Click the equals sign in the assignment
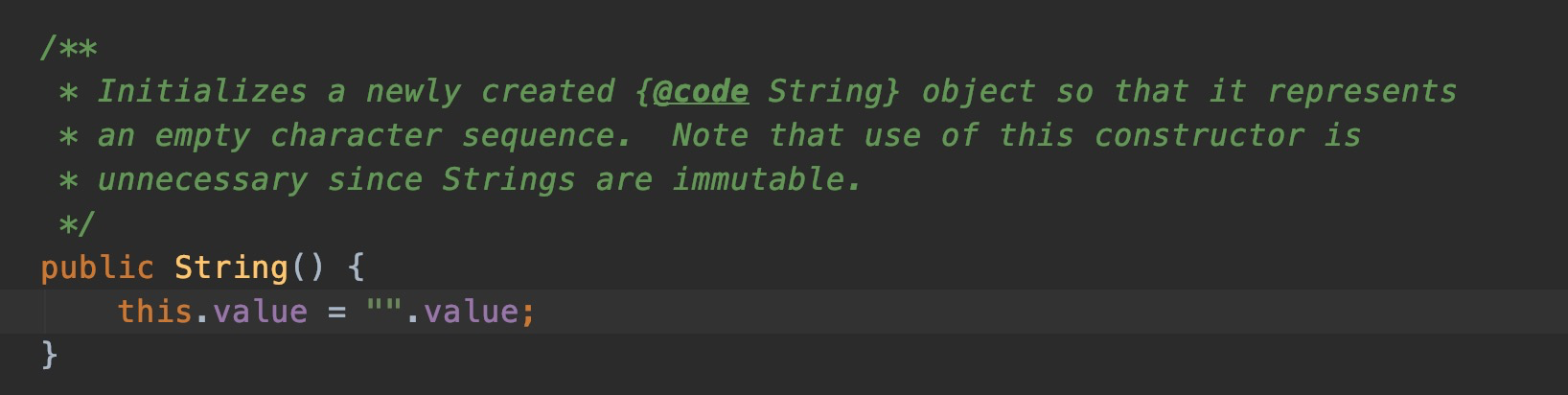 click(x=336, y=312)
